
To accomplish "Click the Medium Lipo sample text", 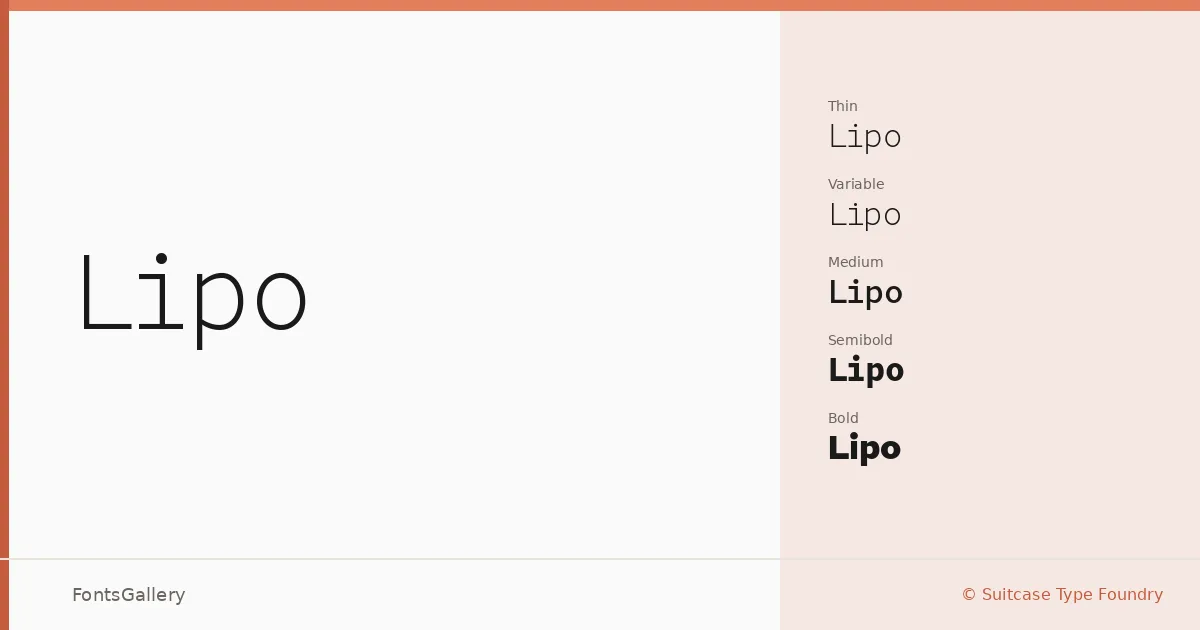I will click(865, 293).
